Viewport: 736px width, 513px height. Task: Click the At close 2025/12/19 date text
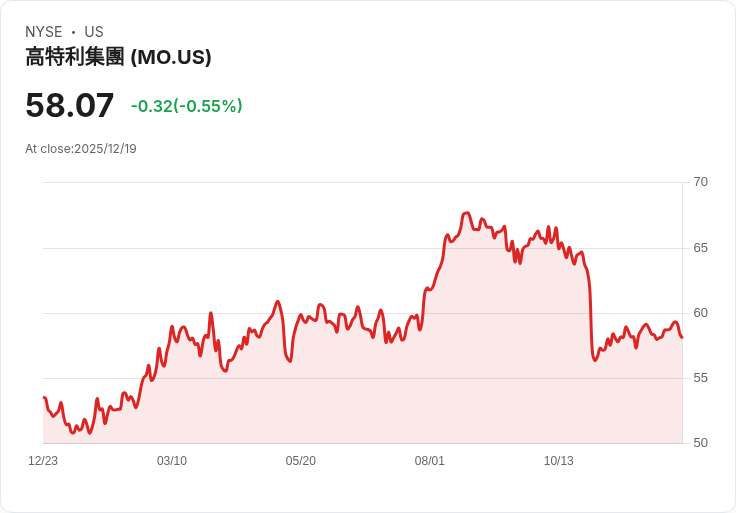(x=81, y=149)
